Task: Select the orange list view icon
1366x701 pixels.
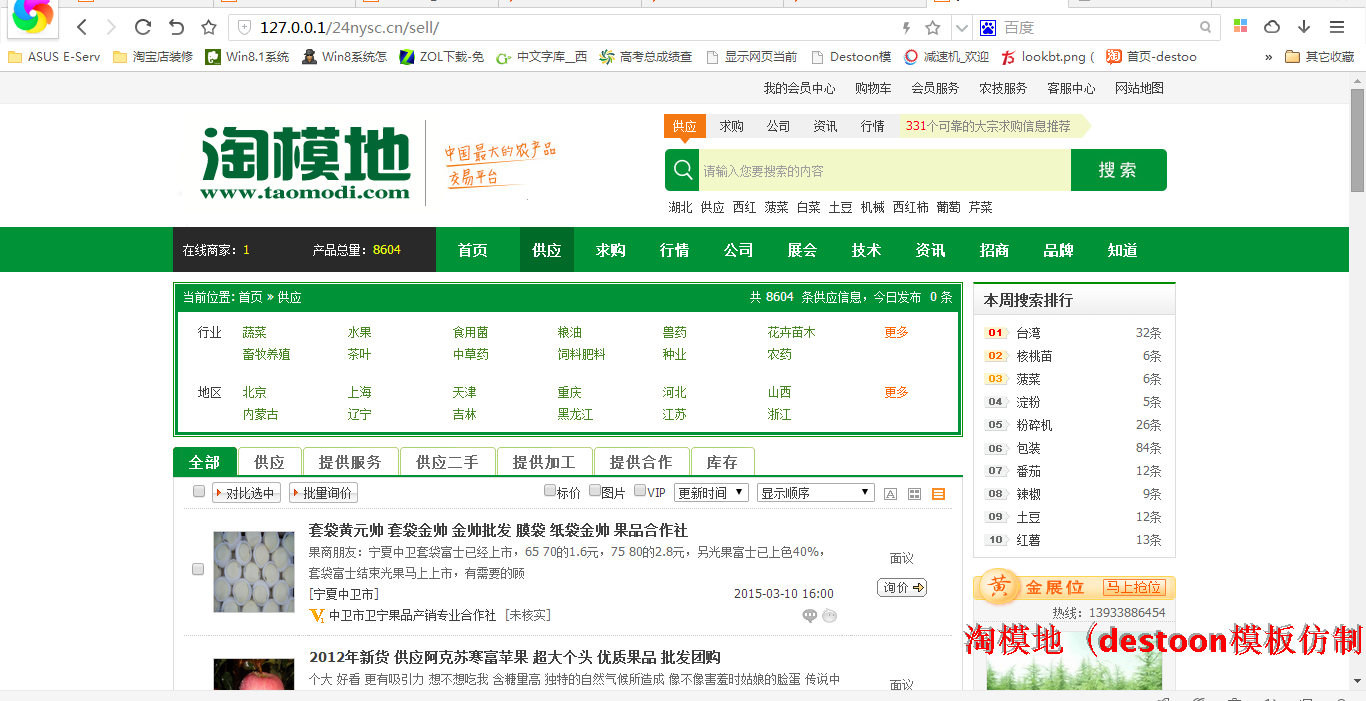Action: pyautogui.click(x=938, y=494)
